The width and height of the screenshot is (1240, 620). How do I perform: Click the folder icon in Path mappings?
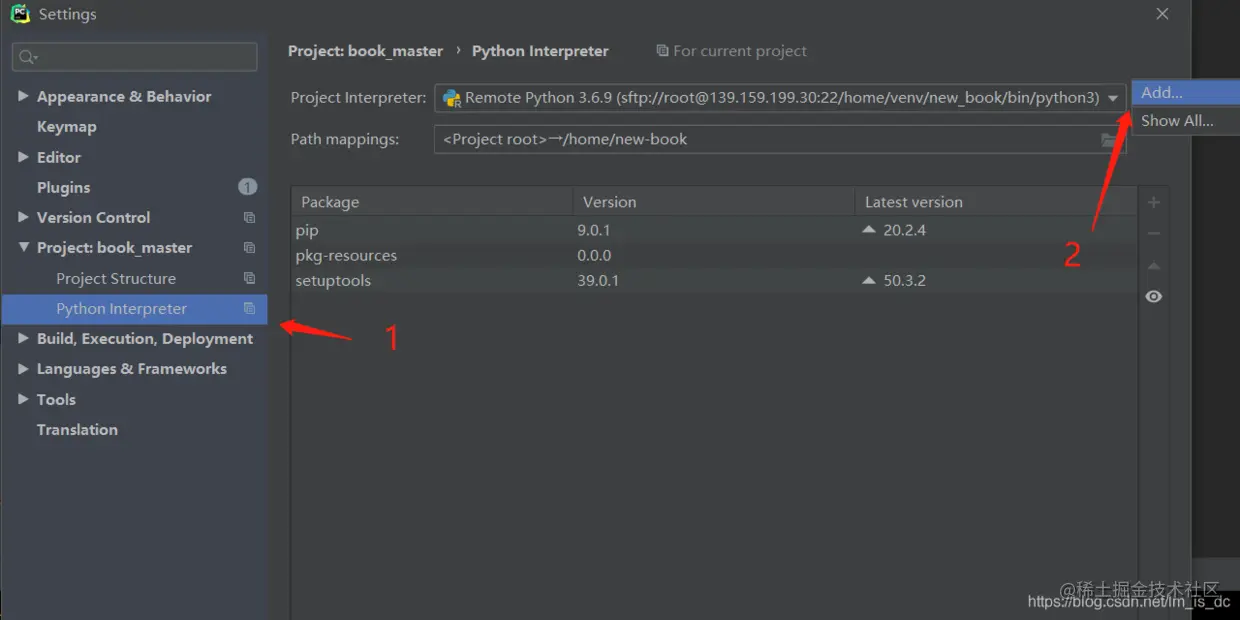tap(1109, 139)
